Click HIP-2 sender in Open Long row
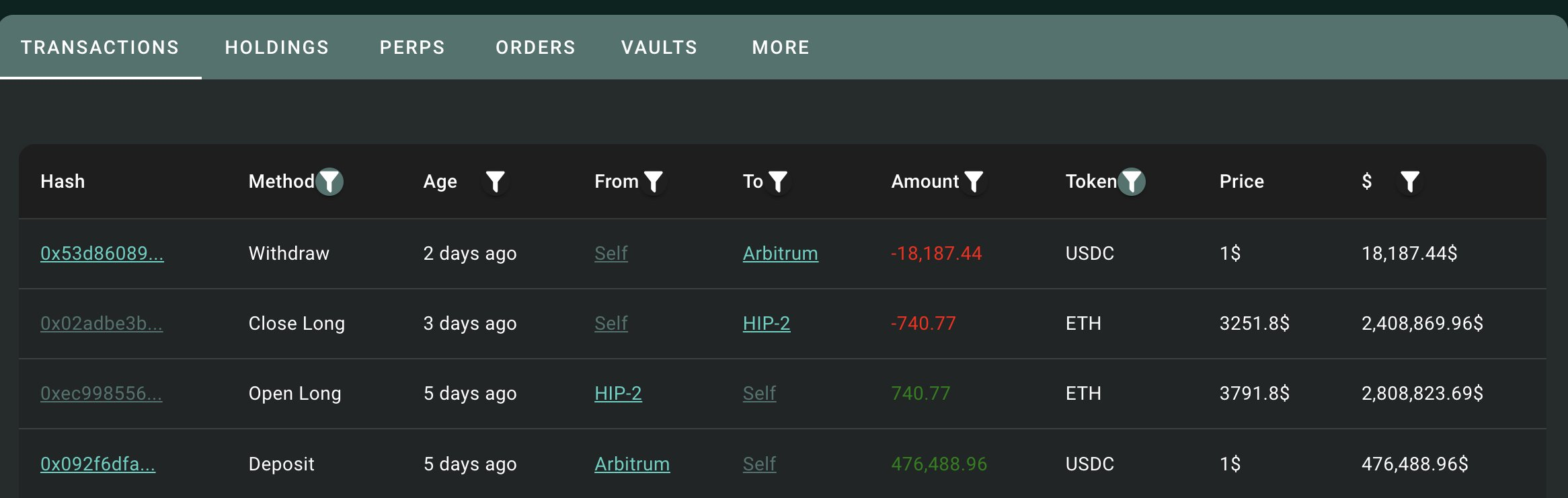The image size is (1568, 498). click(618, 394)
